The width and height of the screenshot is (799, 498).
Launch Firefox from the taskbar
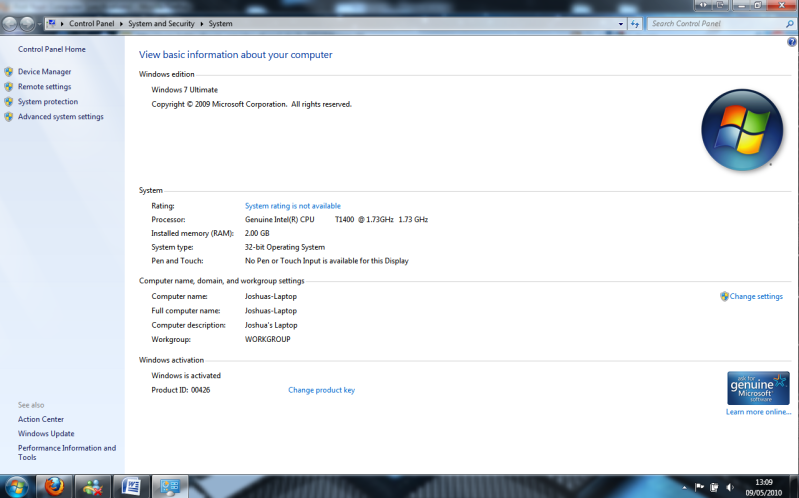click(x=54, y=486)
